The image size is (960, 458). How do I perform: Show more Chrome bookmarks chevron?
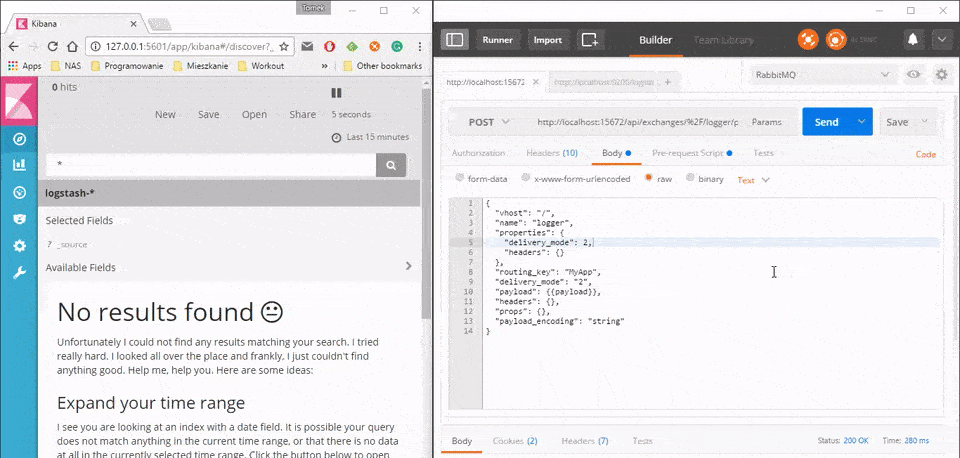[324, 66]
